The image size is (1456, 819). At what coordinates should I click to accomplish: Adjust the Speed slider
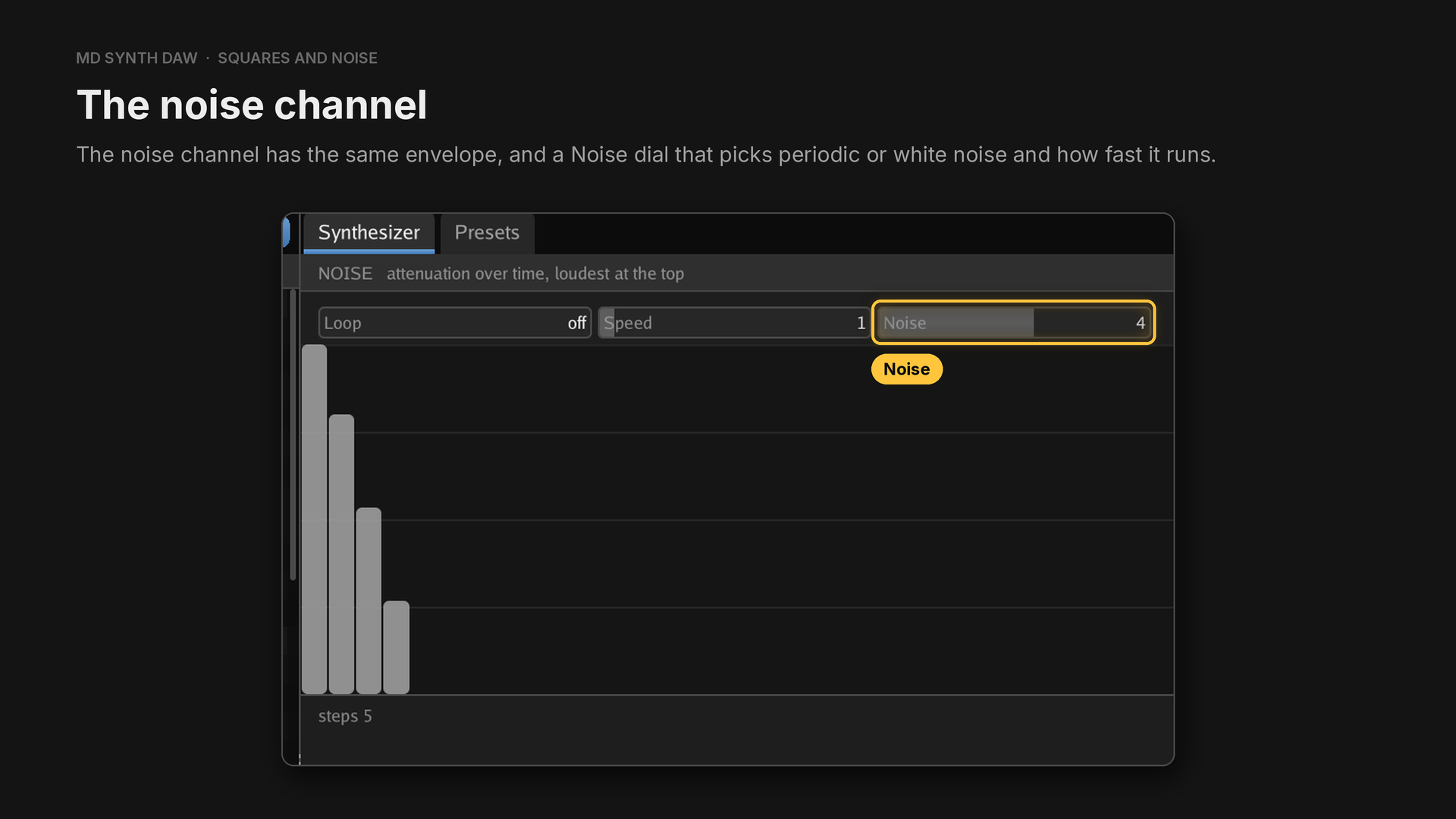pyautogui.click(x=733, y=323)
